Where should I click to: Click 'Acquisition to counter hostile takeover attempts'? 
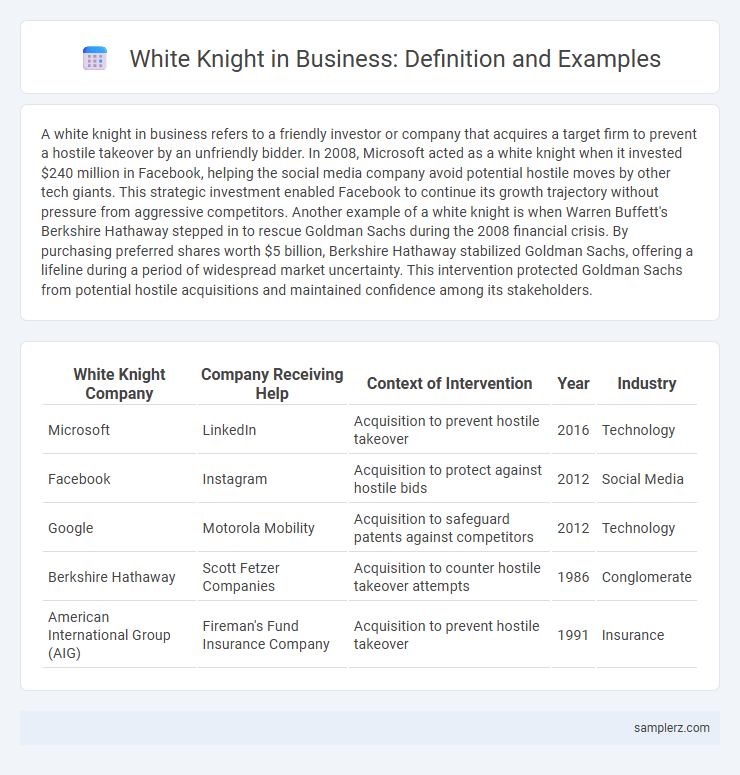447,577
